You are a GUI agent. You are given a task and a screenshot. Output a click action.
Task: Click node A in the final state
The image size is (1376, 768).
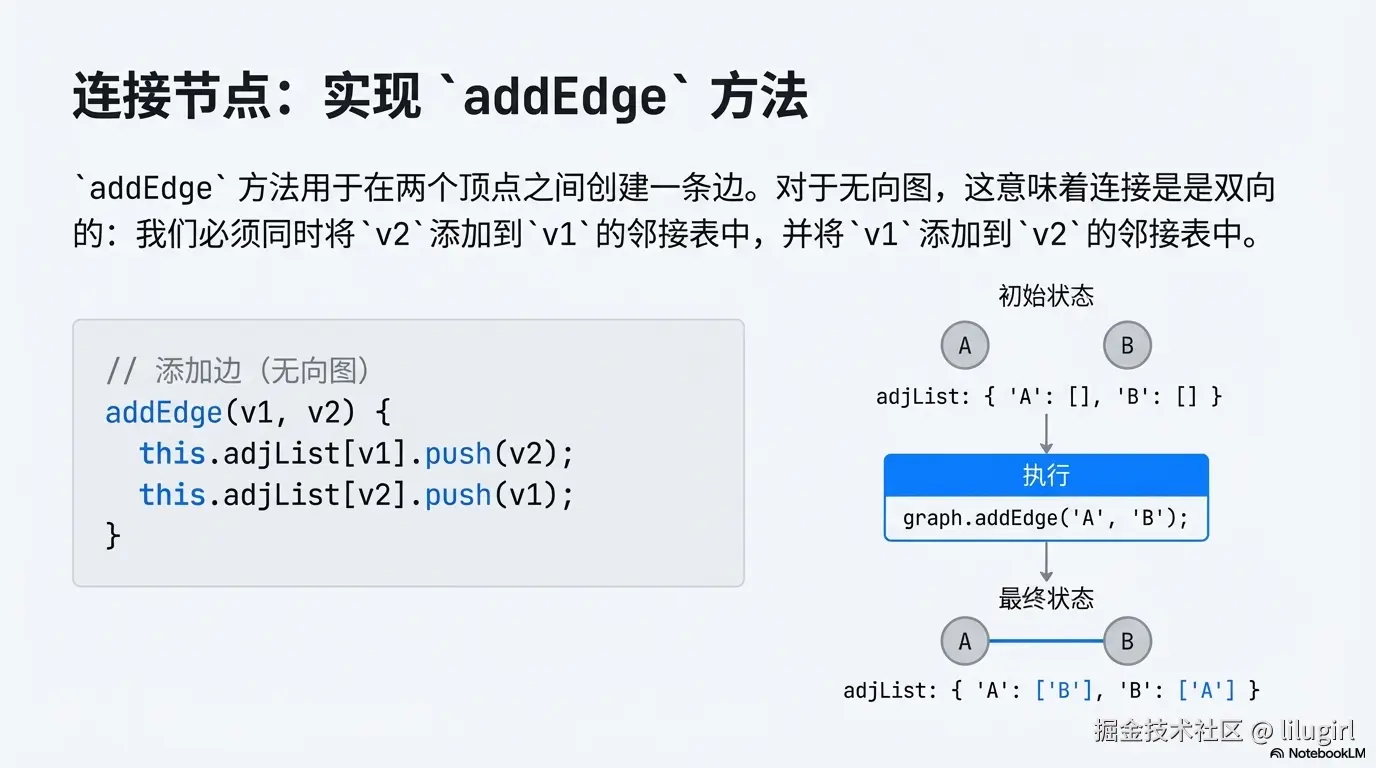click(965, 641)
